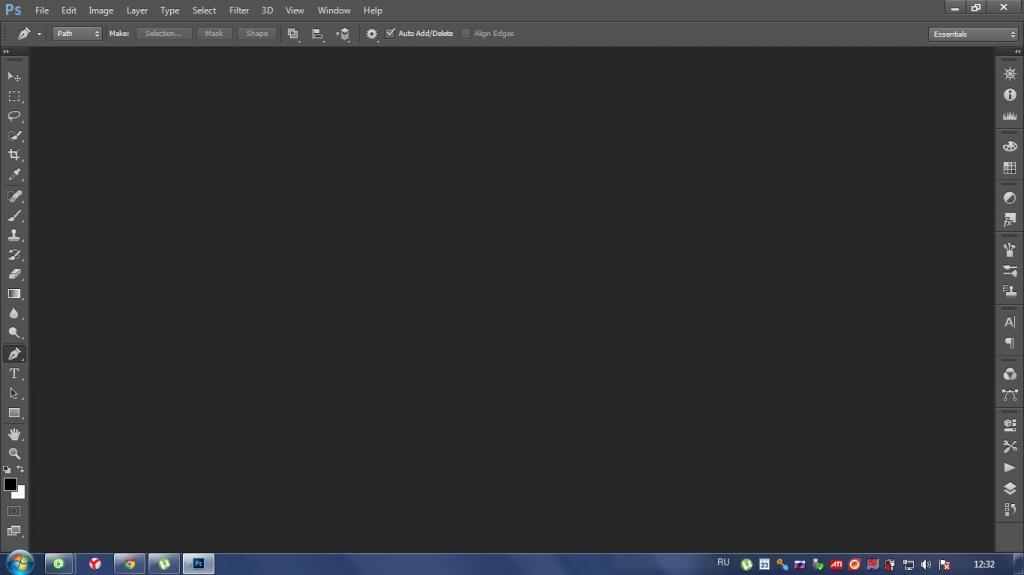Select the Move tool

click(x=14, y=76)
